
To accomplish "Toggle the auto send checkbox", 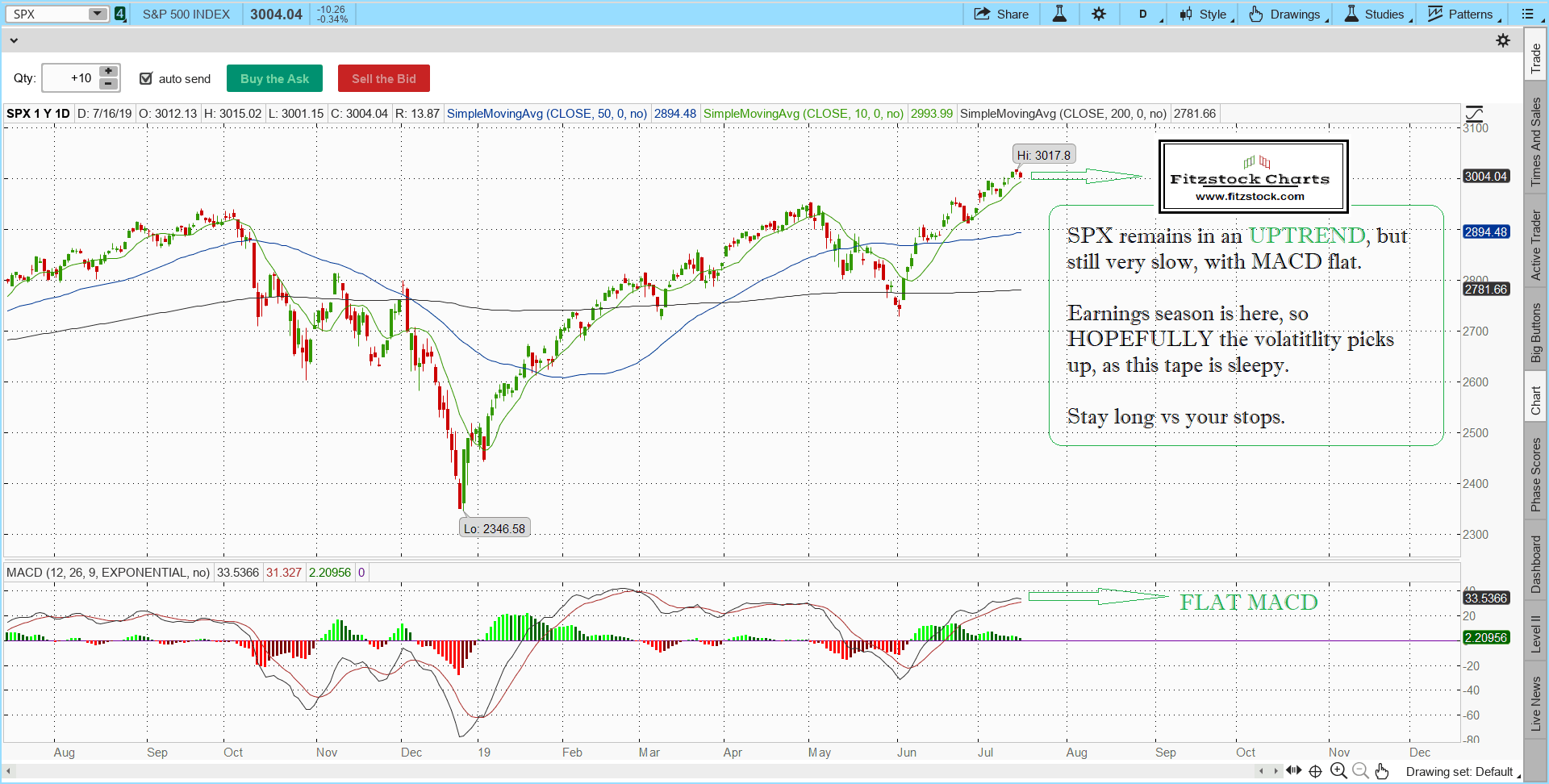I will tap(146, 78).
